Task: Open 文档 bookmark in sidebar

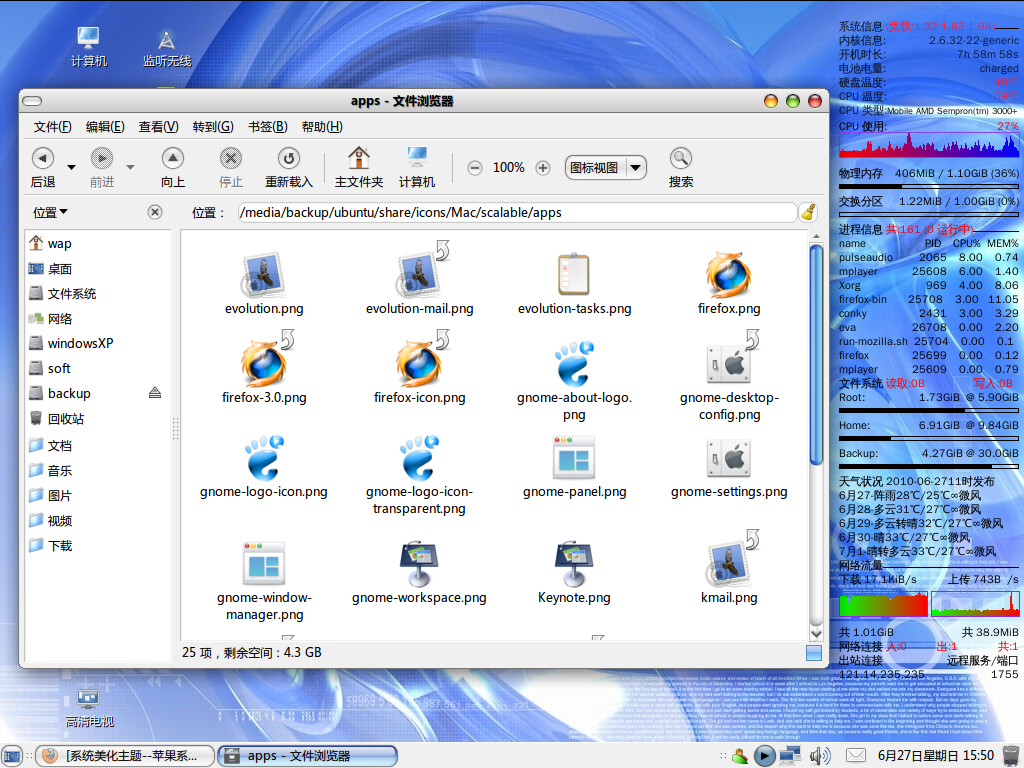Action: tap(97, 445)
